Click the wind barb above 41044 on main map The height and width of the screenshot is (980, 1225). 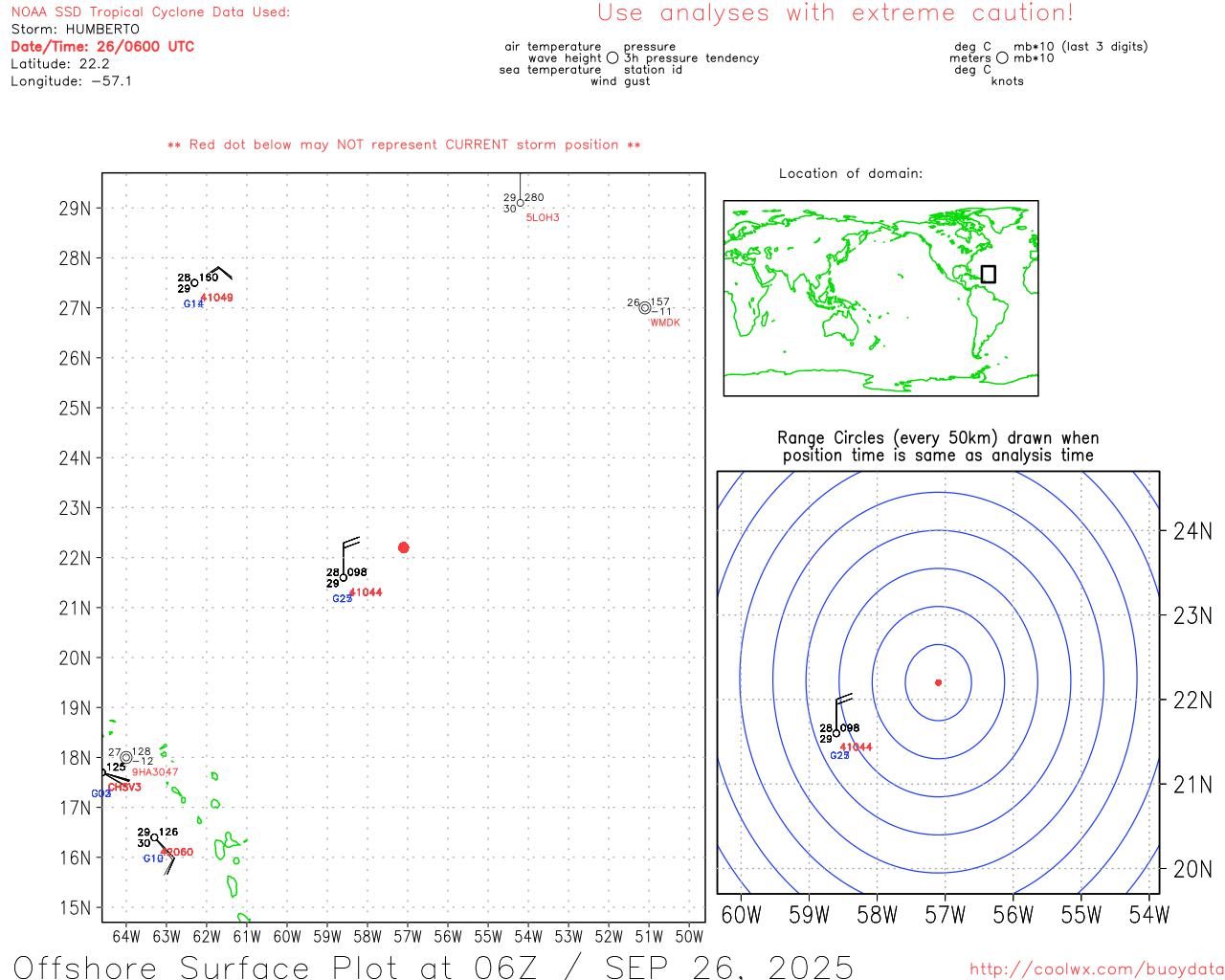click(349, 556)
